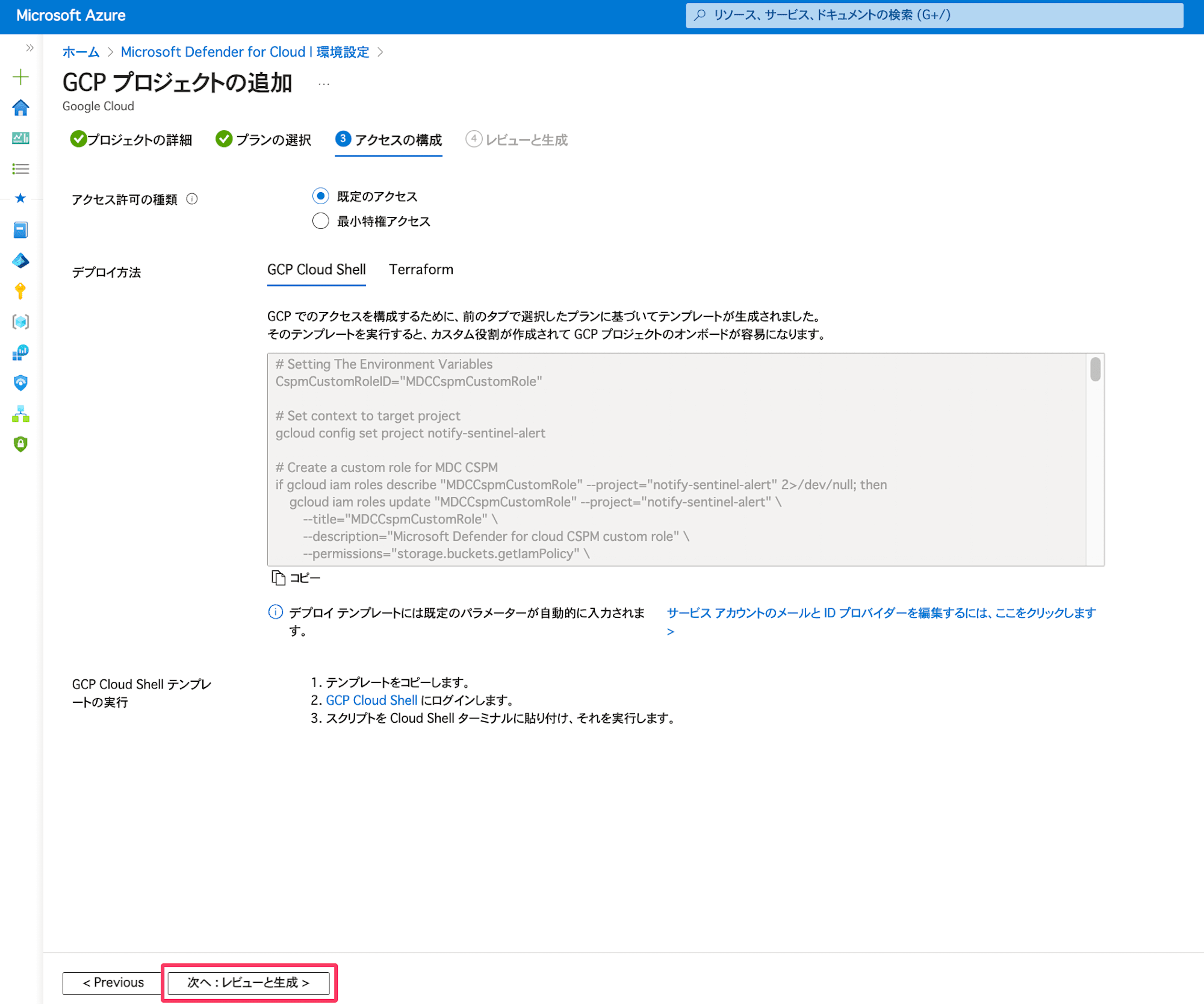Click the コピー button label
This screenshot has height=1004, width=1204.
click(x=305, y=578)
